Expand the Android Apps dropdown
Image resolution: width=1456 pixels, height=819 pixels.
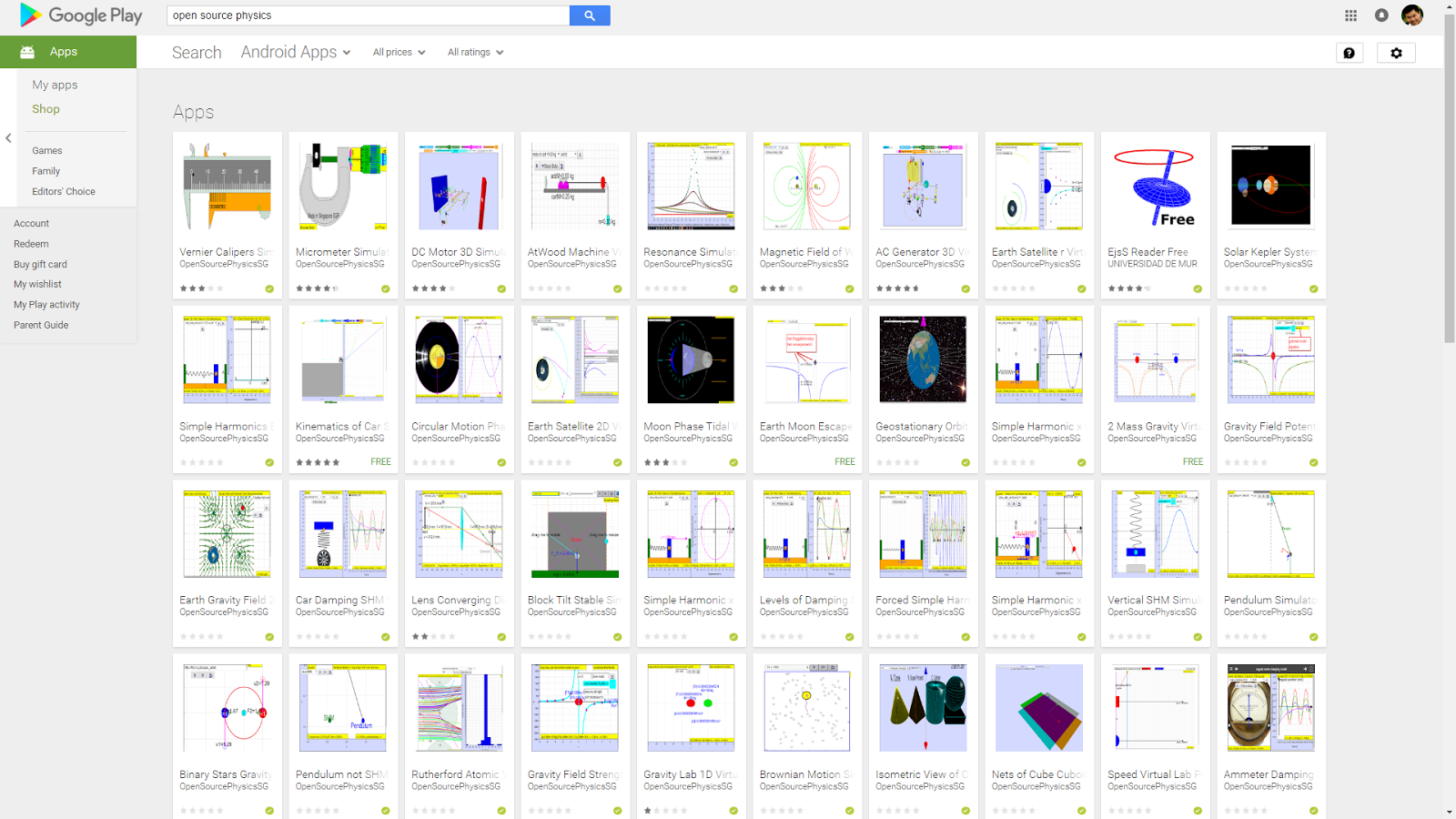296,52
